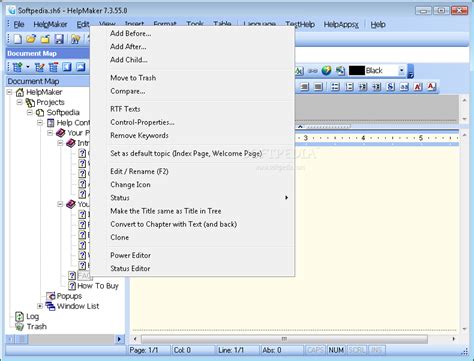Choose Add Before... from context menu
Viewport: 474px width, 361px height.
tap(131, 33)
